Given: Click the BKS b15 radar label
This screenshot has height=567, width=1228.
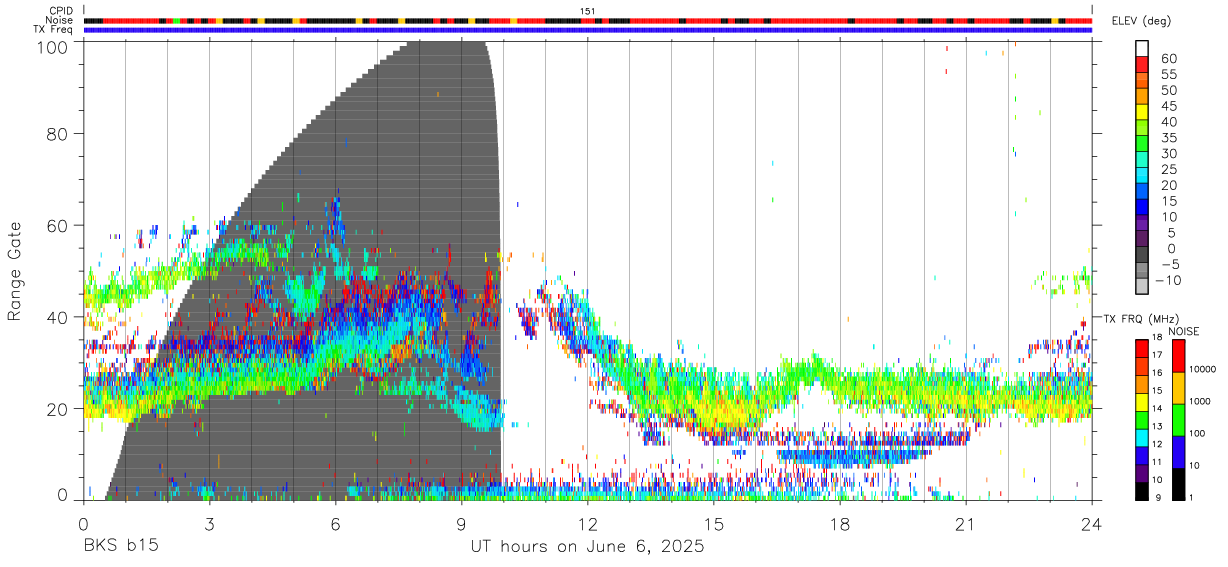Looking at the screenshot, I should pyautogui.click(x=120, y=547).
